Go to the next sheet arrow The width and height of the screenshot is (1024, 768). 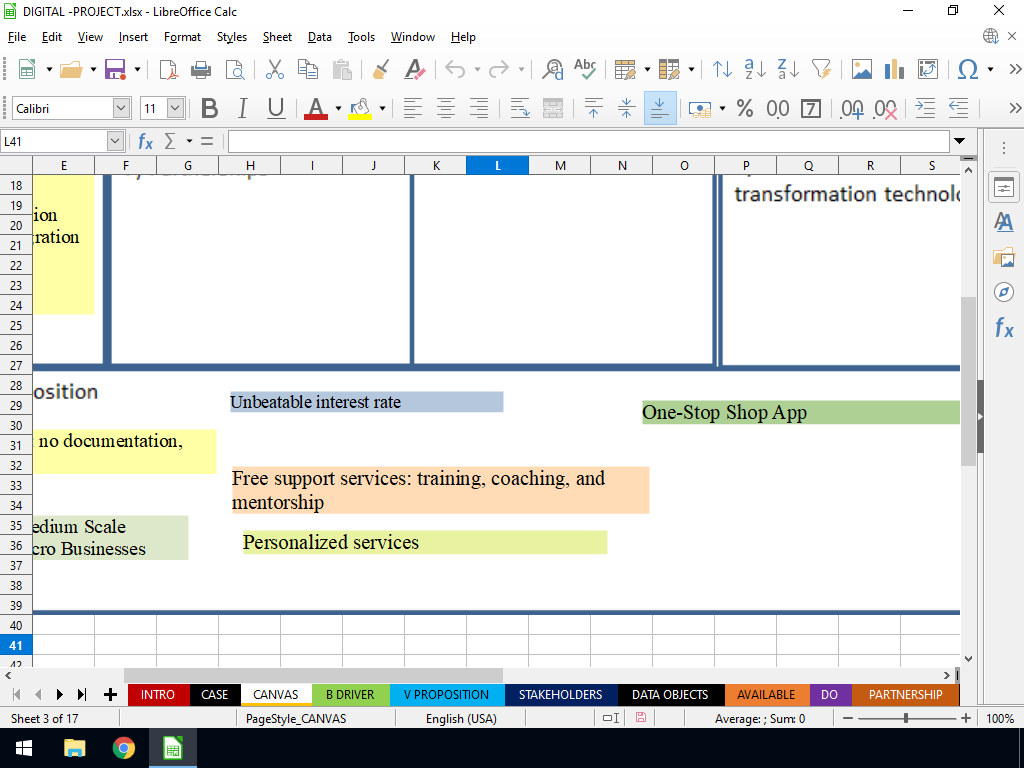click(59, 695)
